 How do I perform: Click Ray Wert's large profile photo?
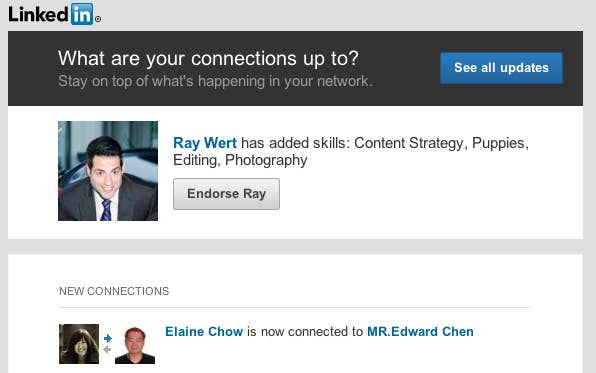pyautogui.click(x=108, y=171)
